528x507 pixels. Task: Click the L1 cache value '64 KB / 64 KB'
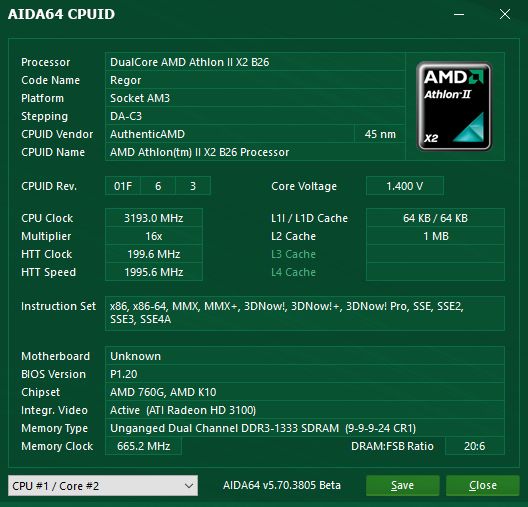point(435,218)
